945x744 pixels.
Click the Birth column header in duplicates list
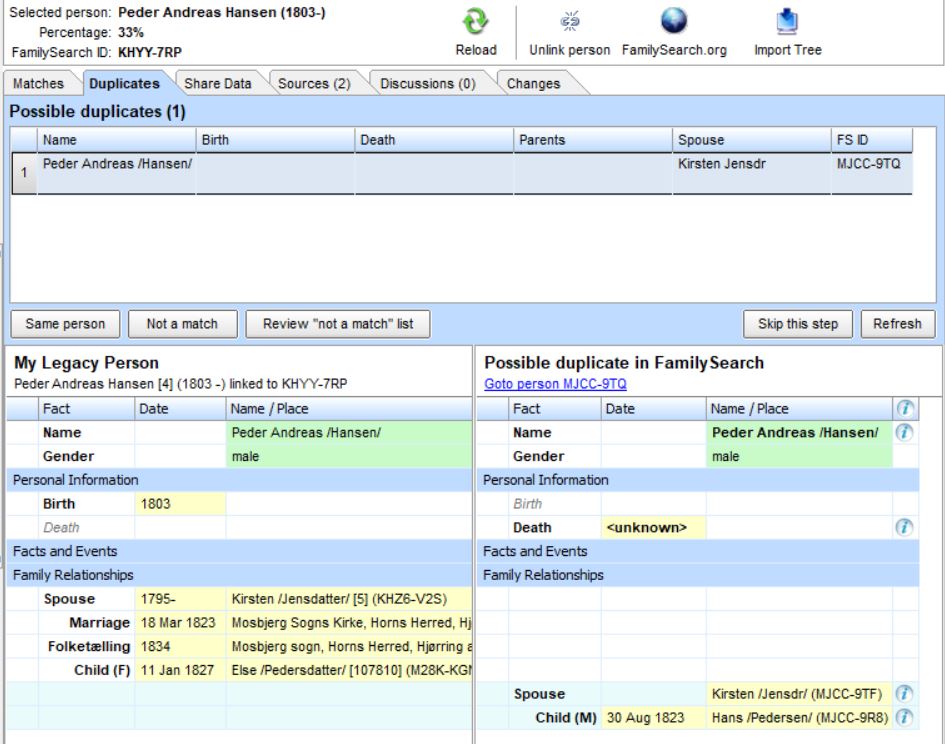click(275, 140)
